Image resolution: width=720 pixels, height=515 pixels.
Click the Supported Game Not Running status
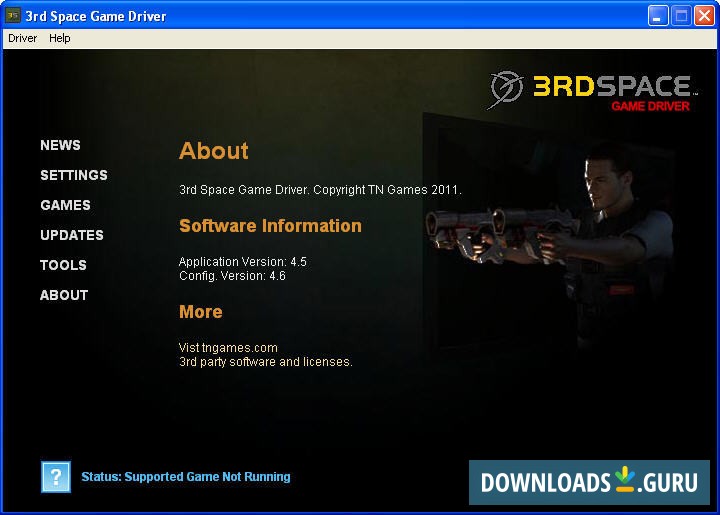coord(186,477)
